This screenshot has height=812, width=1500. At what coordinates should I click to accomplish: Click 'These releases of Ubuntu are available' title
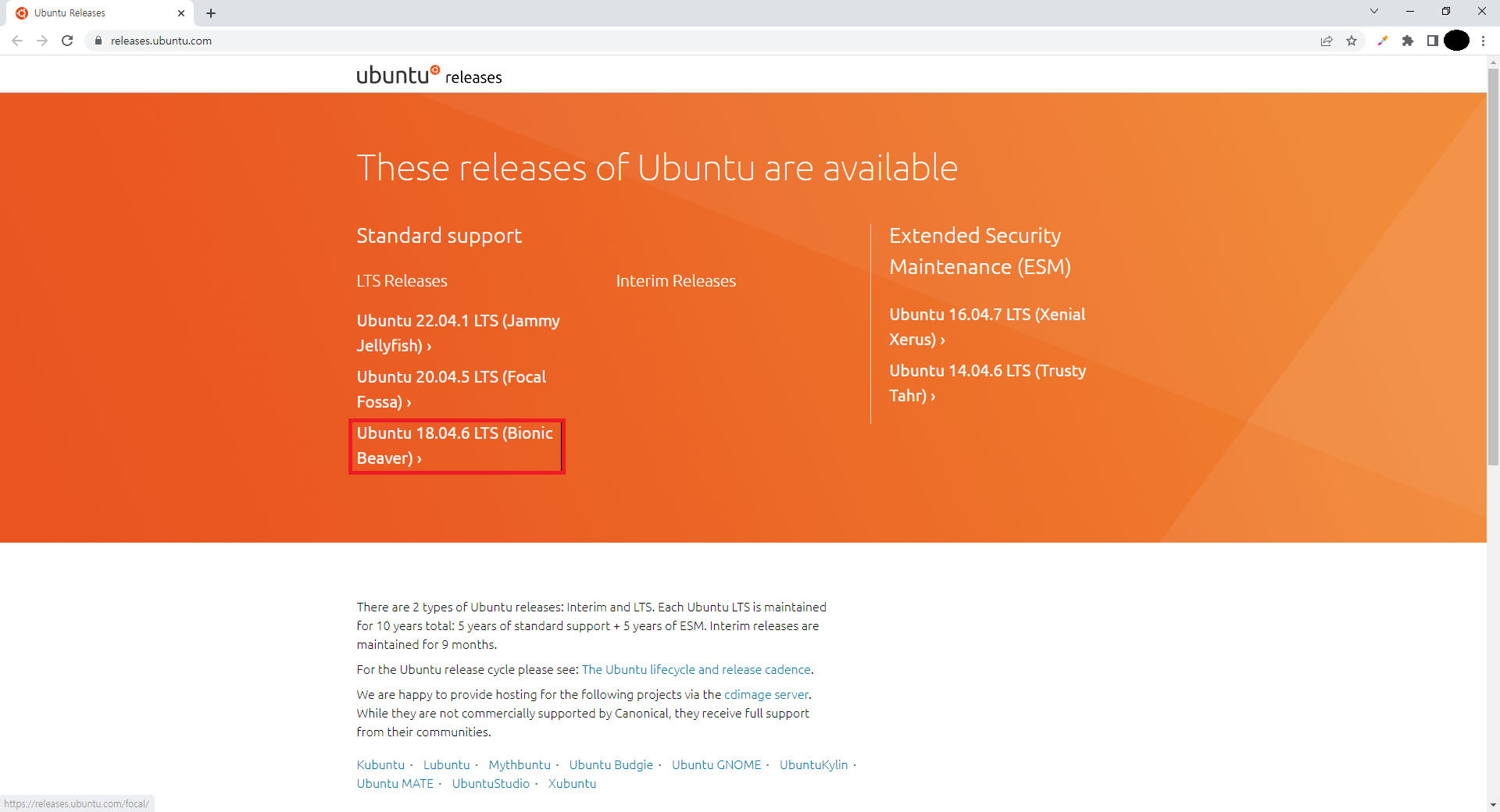[657, 168]
